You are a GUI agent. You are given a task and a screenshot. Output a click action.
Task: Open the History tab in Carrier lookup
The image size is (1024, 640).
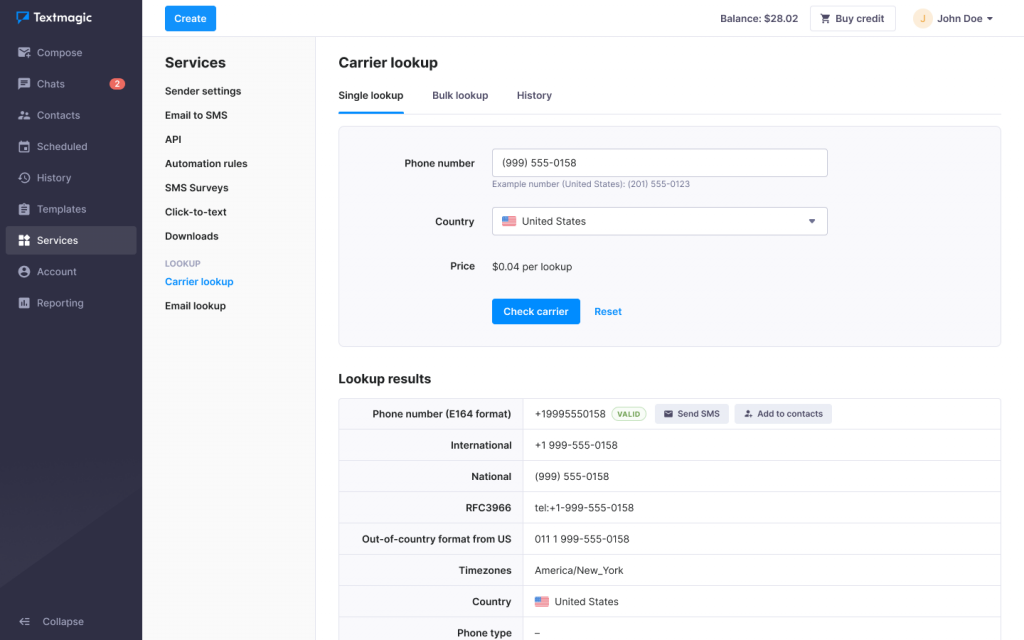(x=534, y=96)
